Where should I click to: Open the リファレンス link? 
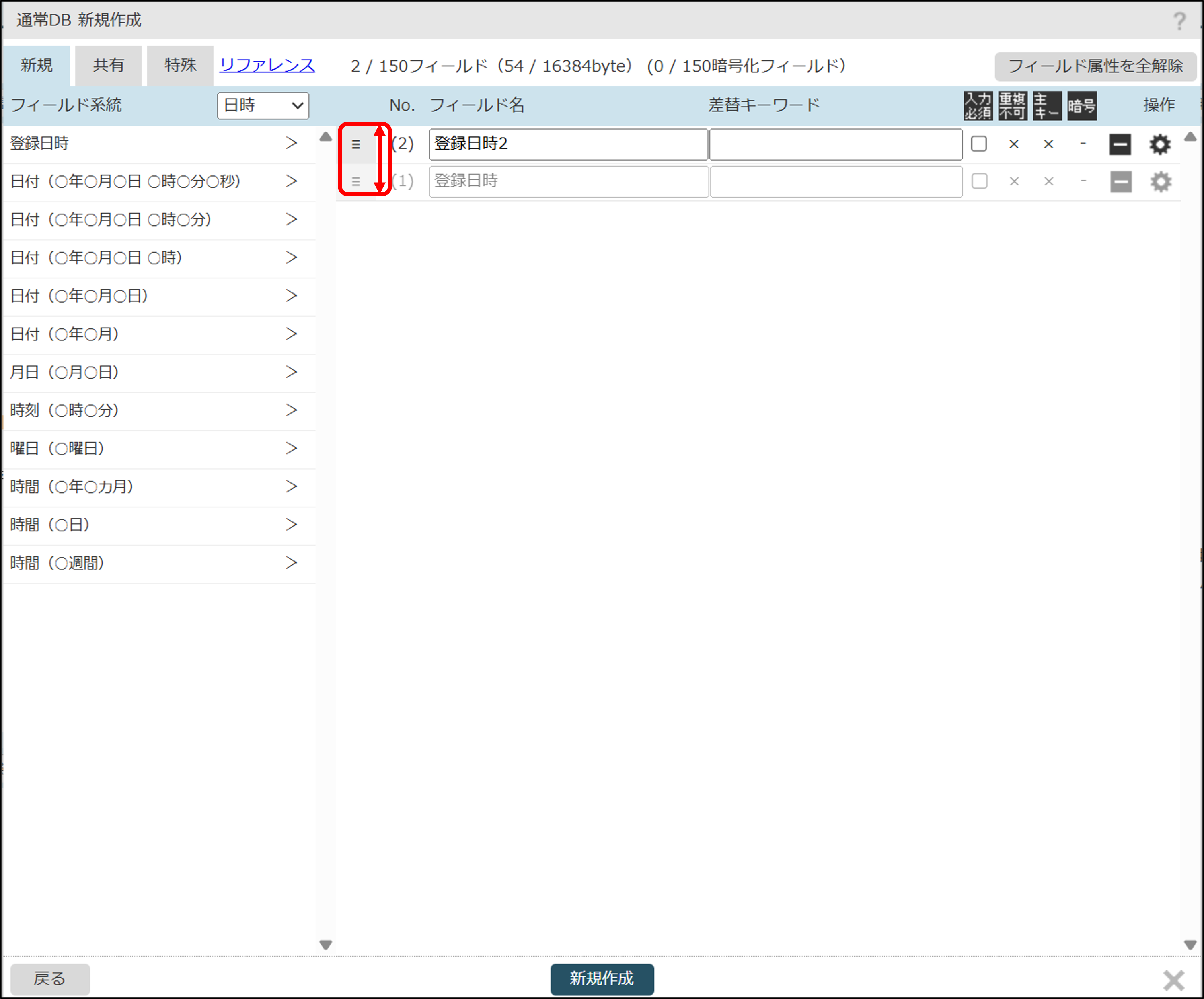(x=267, y=65)
